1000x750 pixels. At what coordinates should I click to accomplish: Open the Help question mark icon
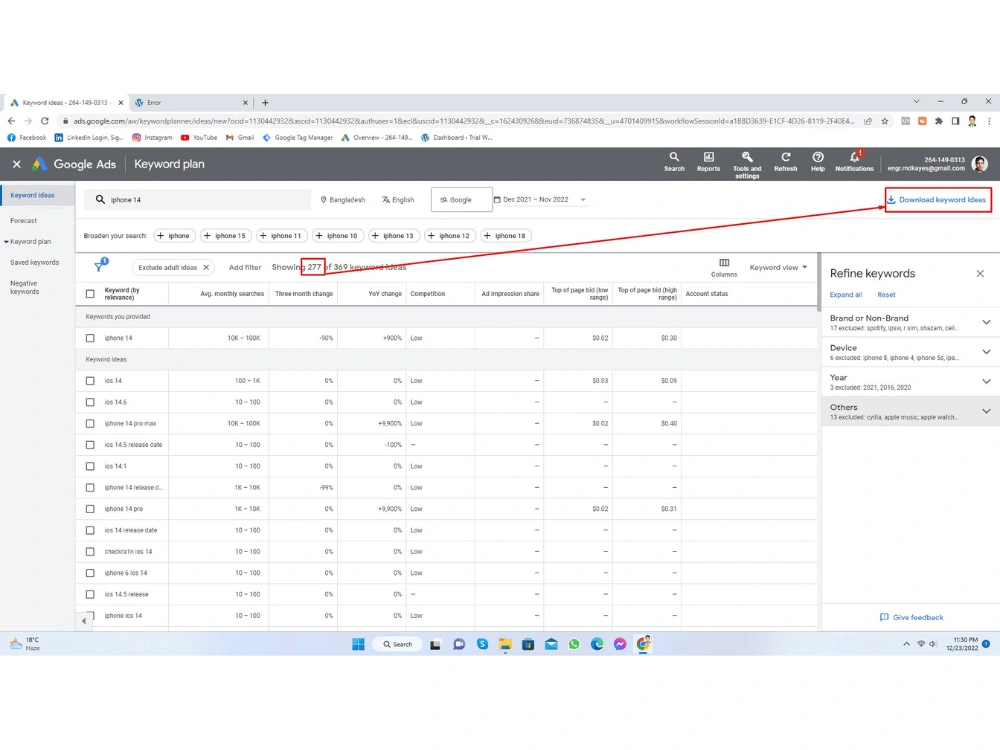pos(818,162)
